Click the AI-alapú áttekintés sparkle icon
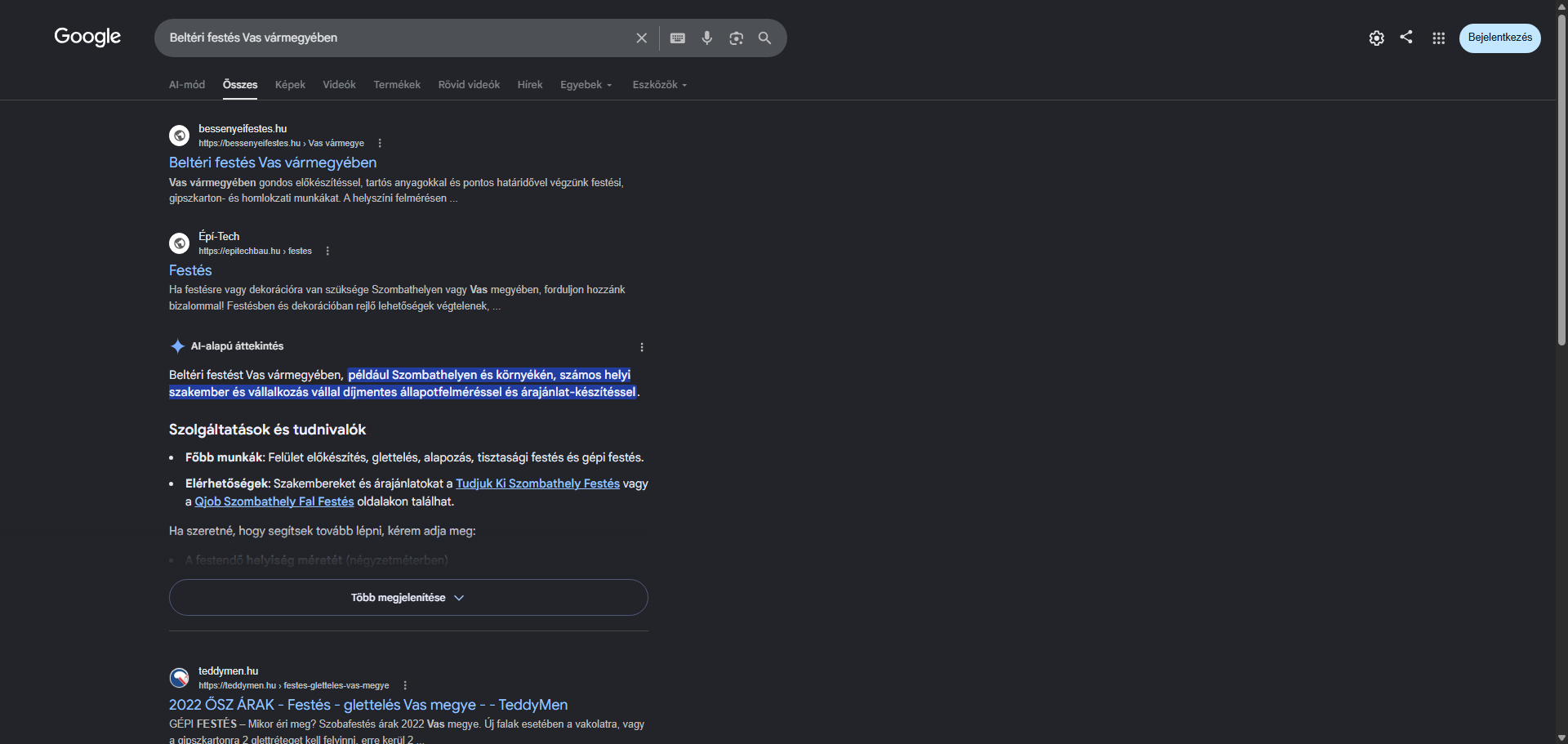The image size is (1568, 744). tap(177, 346)
